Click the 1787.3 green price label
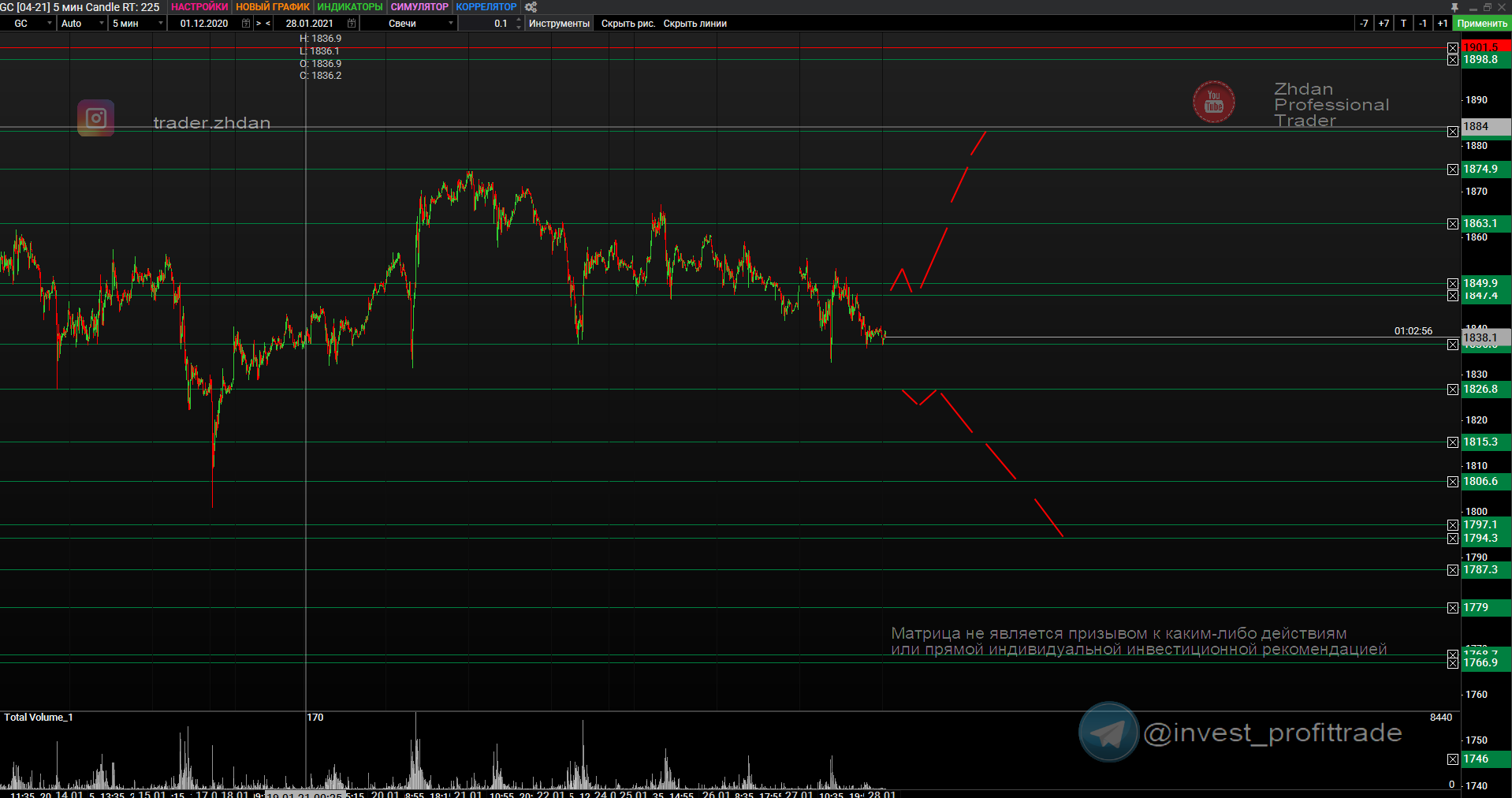The width and height of the screenshot is (1512, 798). [1486, 570]
